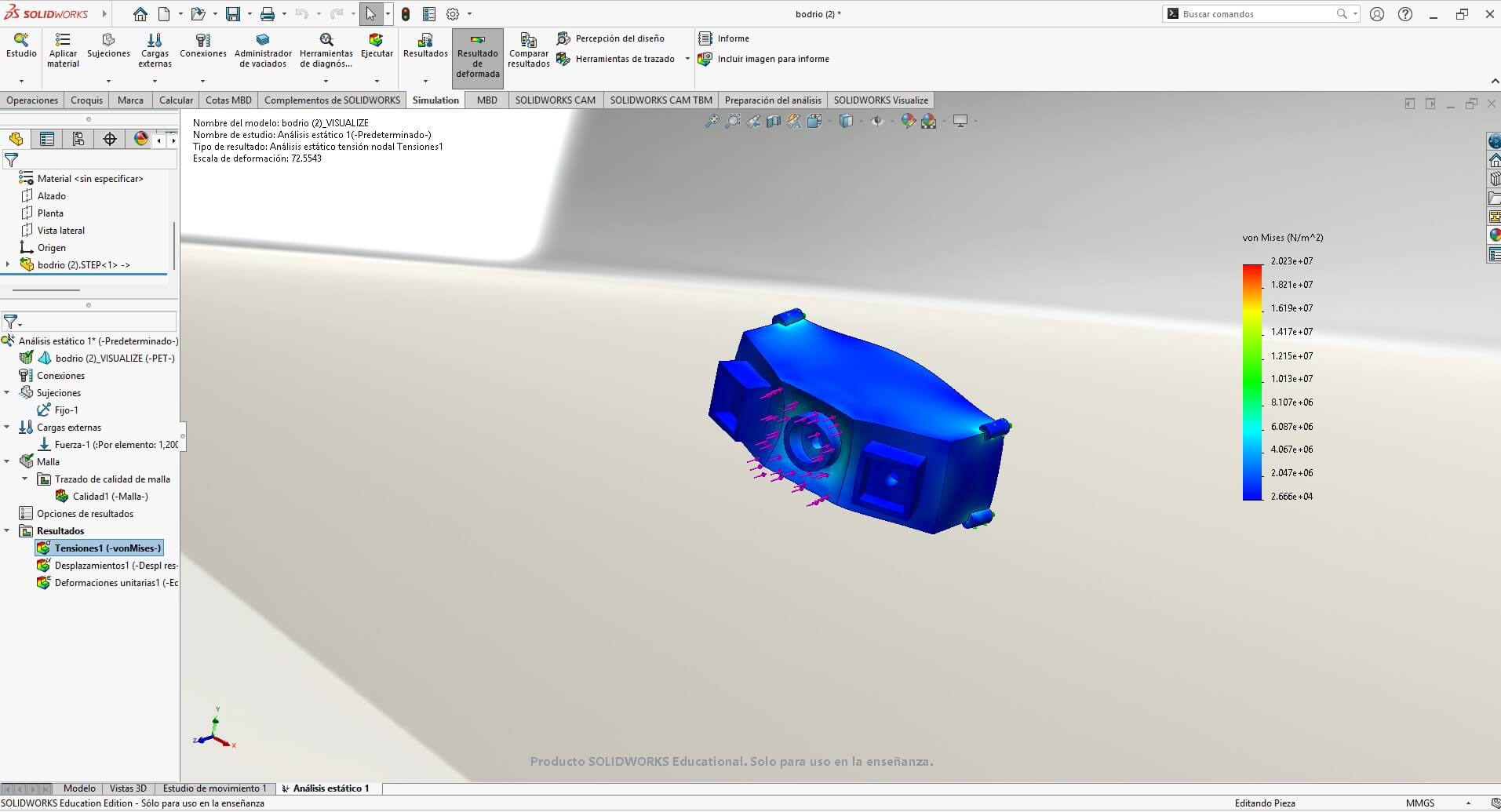Select the Cargas externas loads tool
Screen dimensions: 1501x812
pyautogui.click(x=155, y=50)
